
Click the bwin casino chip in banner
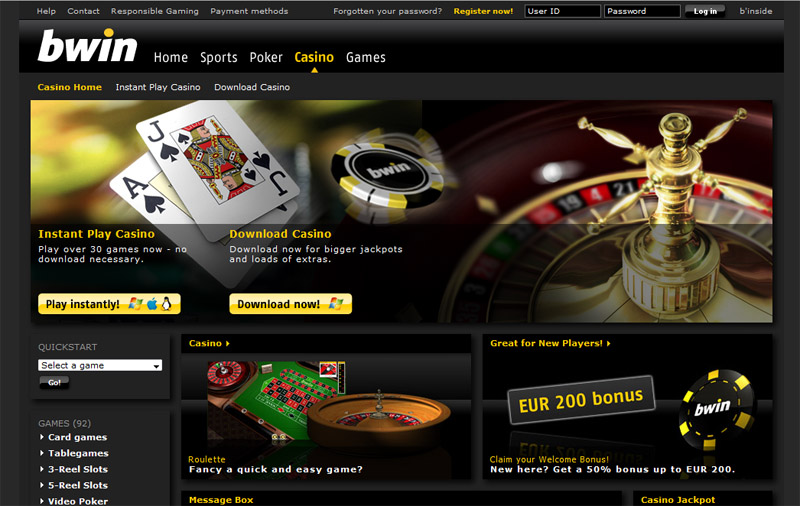click(x=387, y=173)
